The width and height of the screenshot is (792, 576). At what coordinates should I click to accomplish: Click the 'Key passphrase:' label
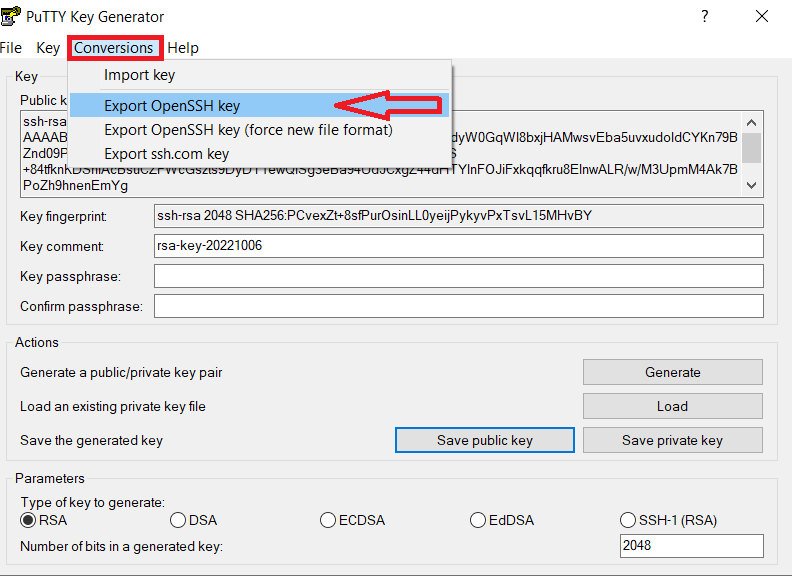[x=70, y=276]
